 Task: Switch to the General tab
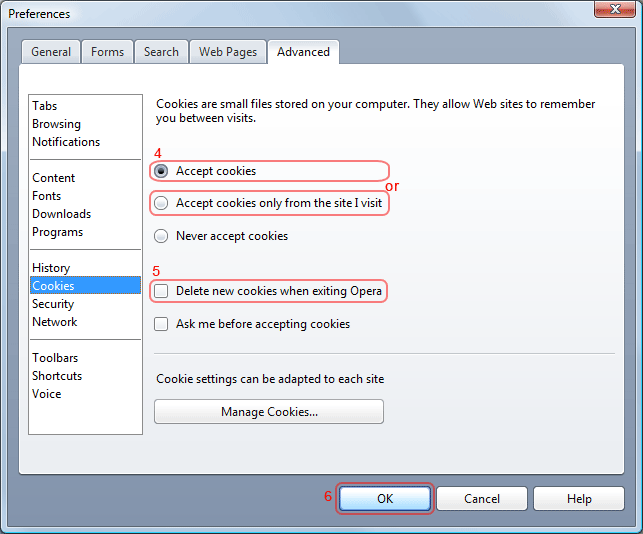coord(51,52)
